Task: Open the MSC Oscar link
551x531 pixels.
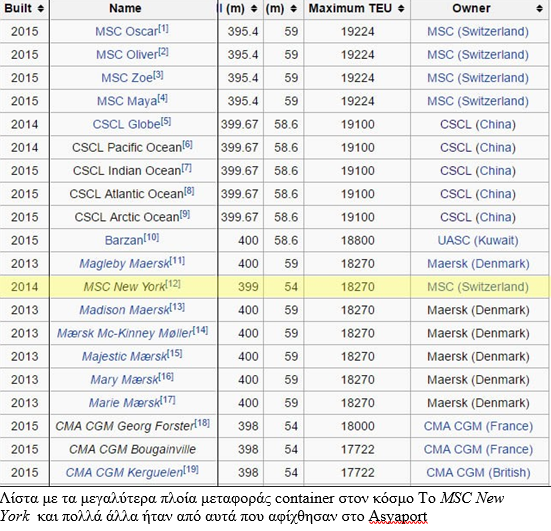Action: (127, 32)
